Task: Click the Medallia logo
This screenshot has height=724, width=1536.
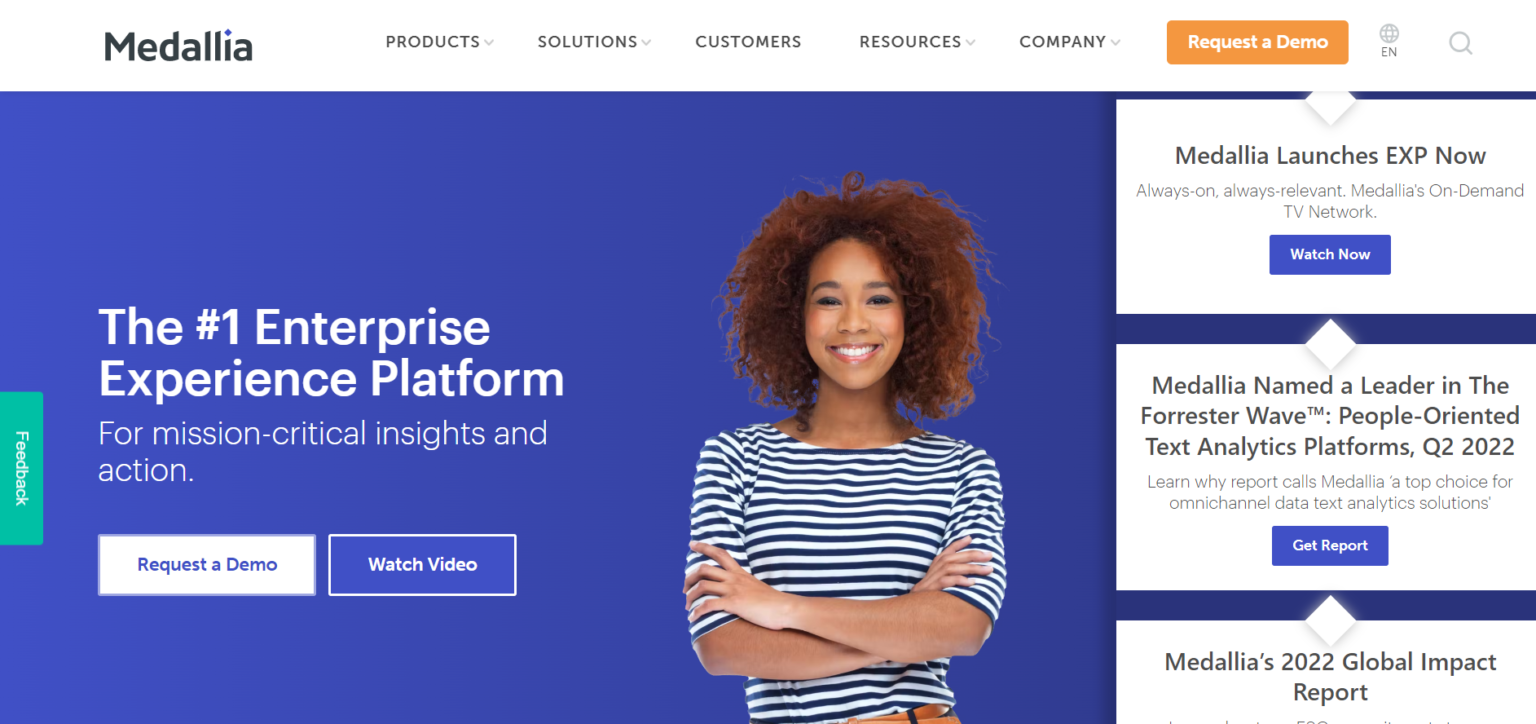Action: pos(178,45)
